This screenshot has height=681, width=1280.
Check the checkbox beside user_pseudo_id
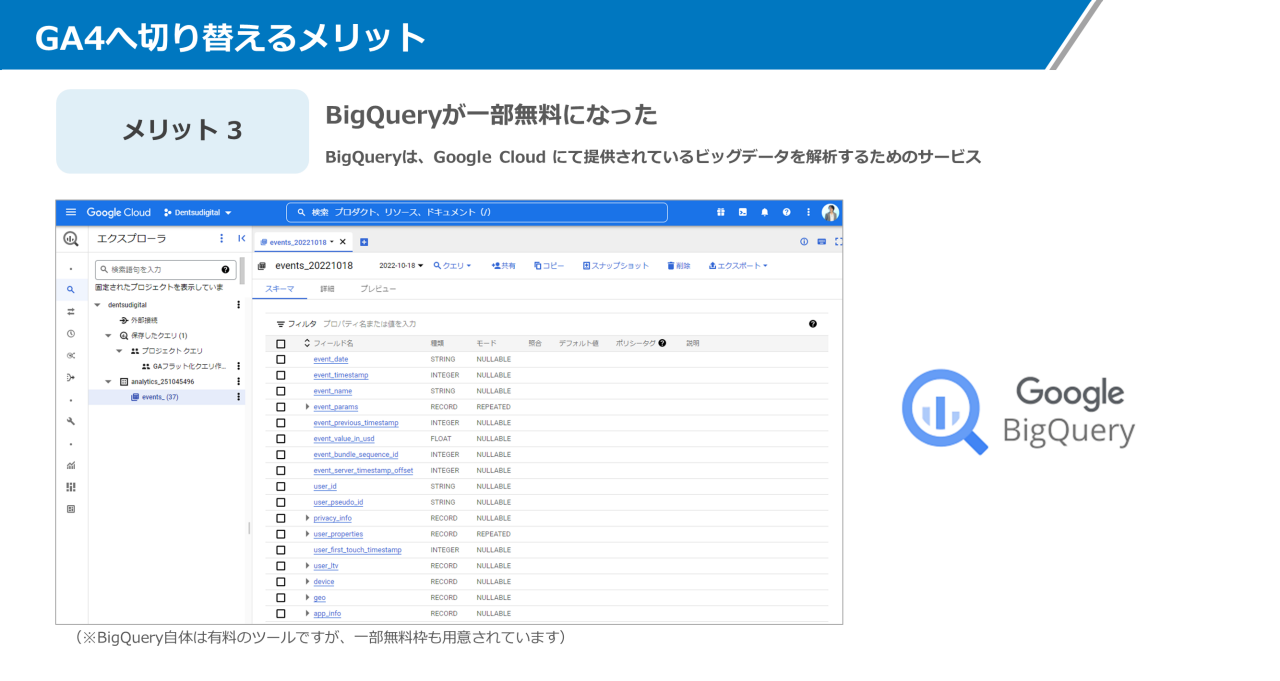click(281, 502)
